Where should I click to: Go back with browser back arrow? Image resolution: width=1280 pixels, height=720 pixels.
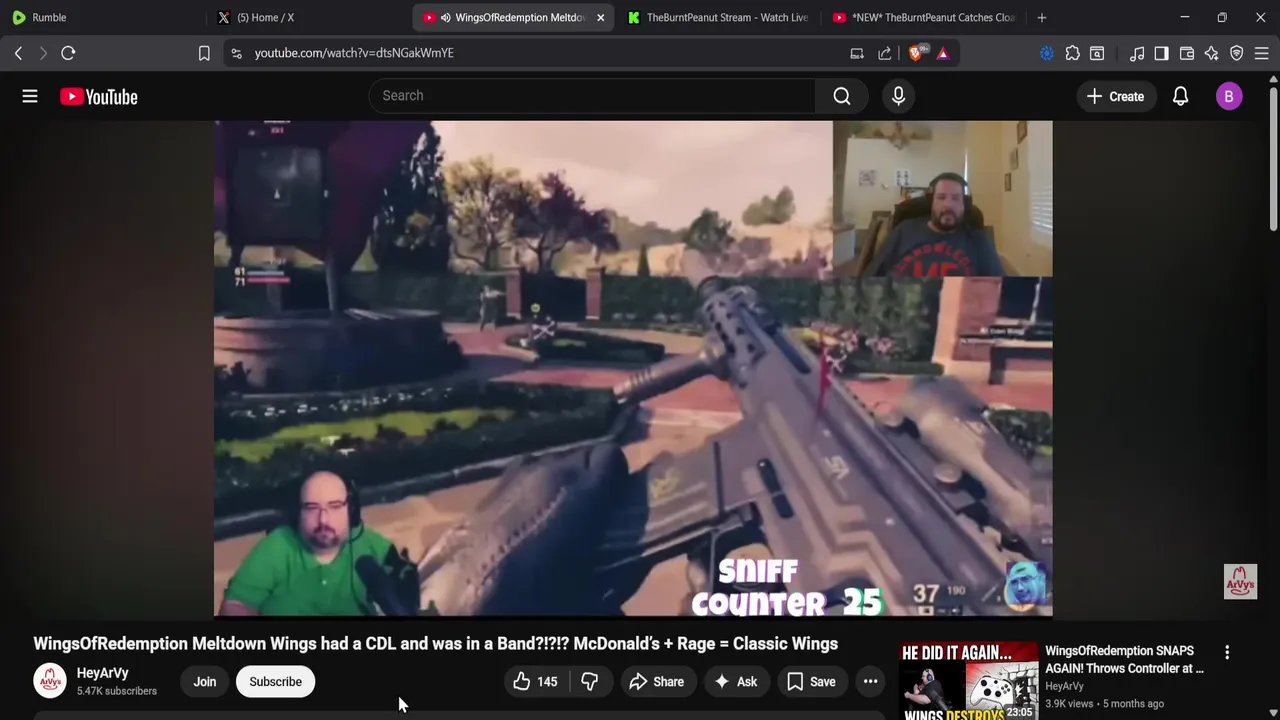point(18,53)
